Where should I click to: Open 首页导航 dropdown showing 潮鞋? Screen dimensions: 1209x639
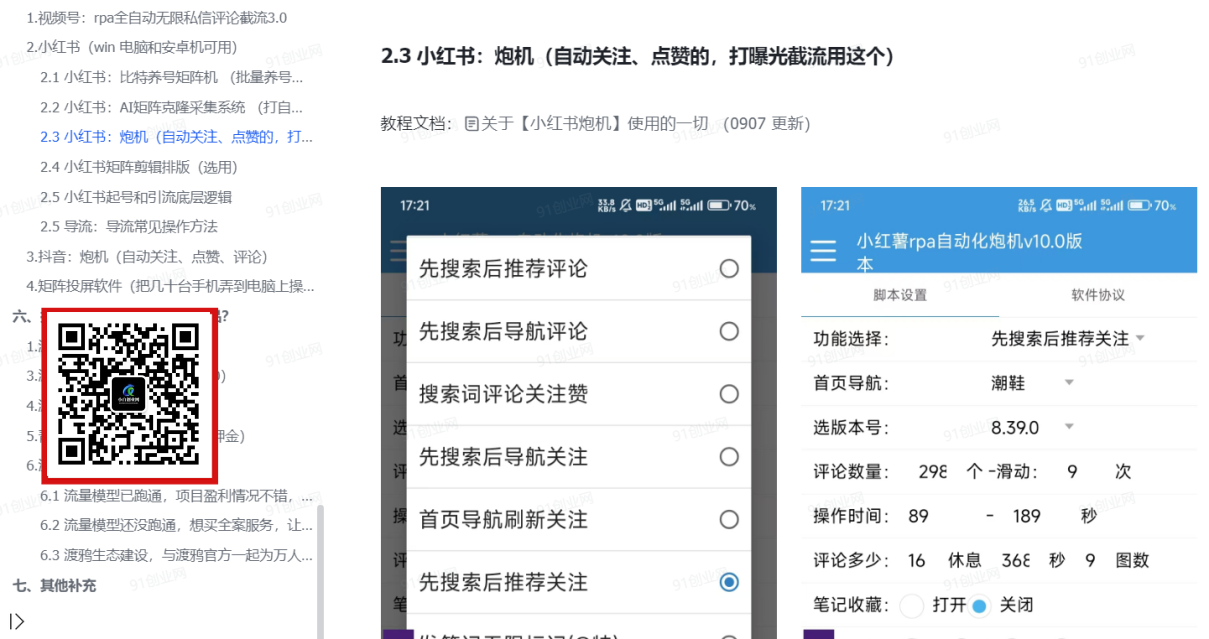point(1032,383)
